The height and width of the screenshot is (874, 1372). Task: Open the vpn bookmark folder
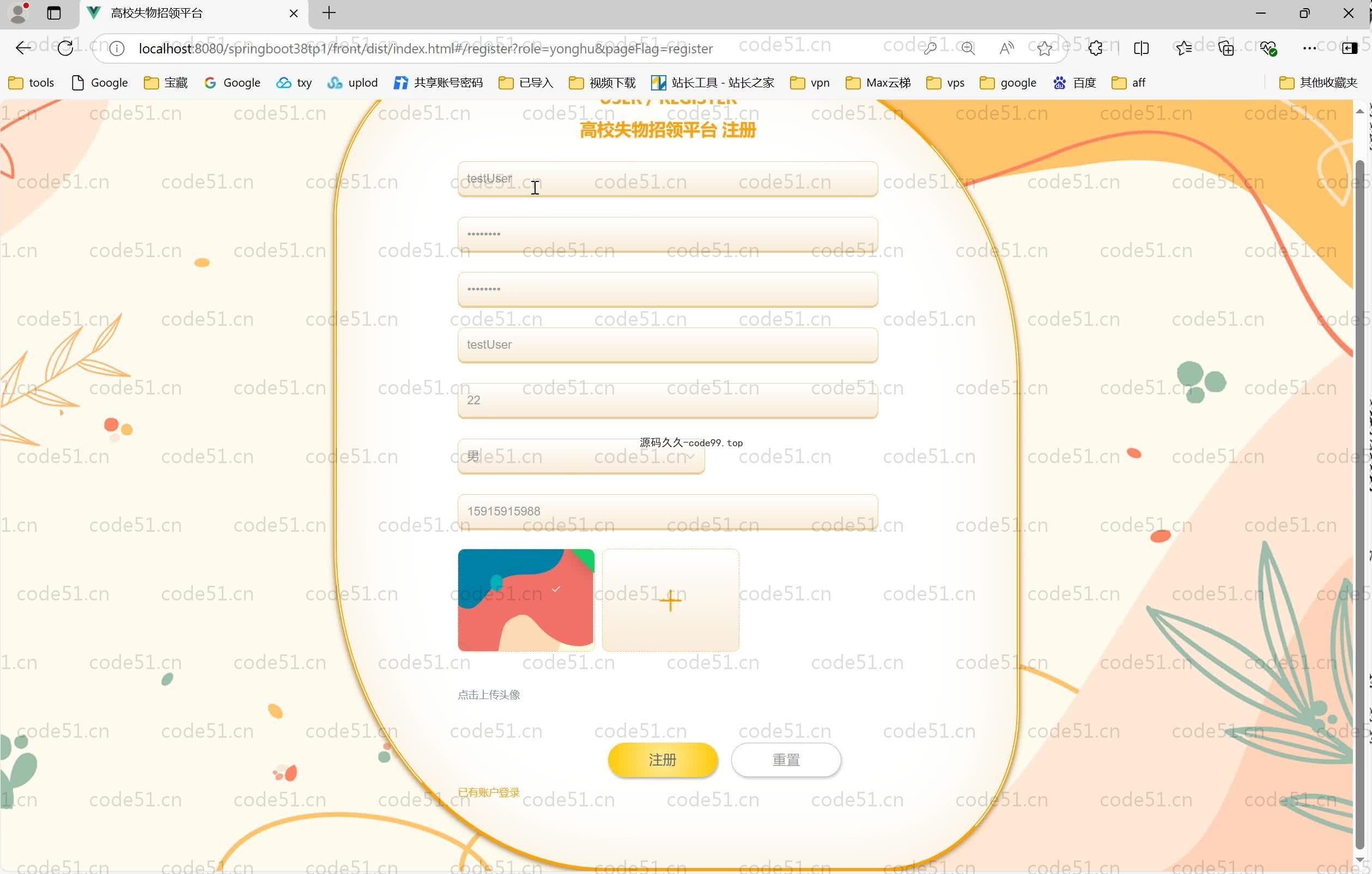810,83
